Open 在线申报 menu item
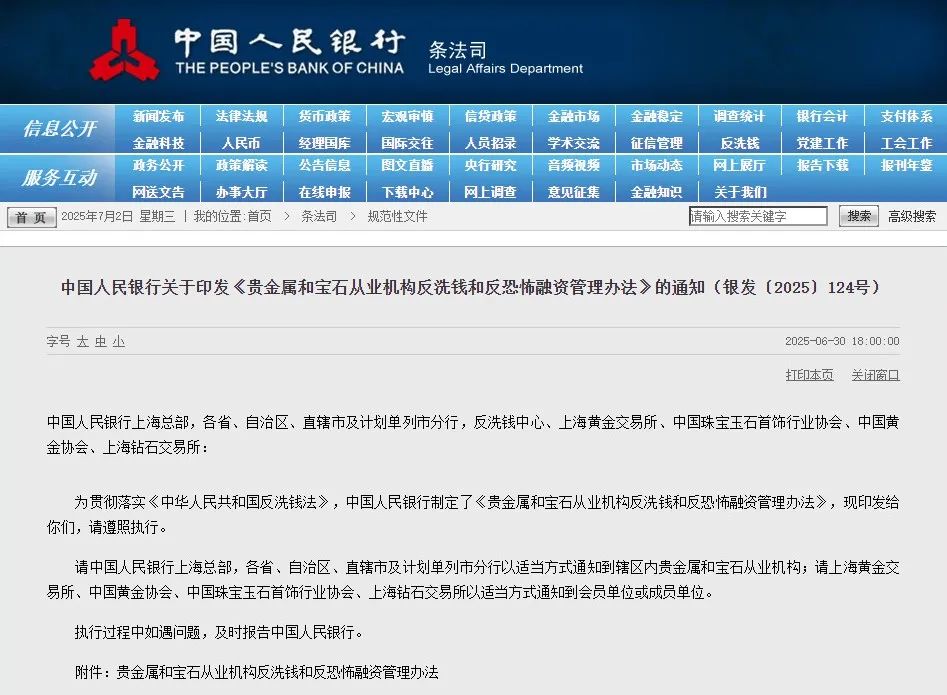 [324, 192]
